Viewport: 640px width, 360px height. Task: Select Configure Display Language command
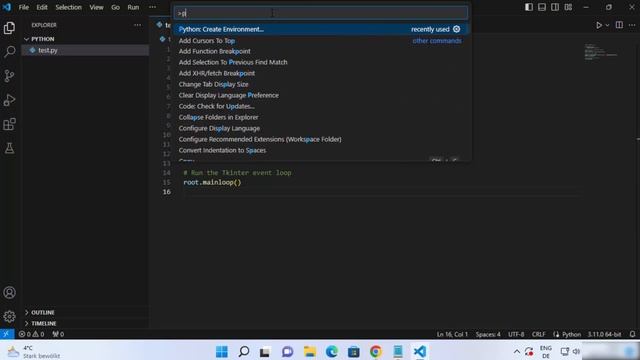[x=321, y=129]
